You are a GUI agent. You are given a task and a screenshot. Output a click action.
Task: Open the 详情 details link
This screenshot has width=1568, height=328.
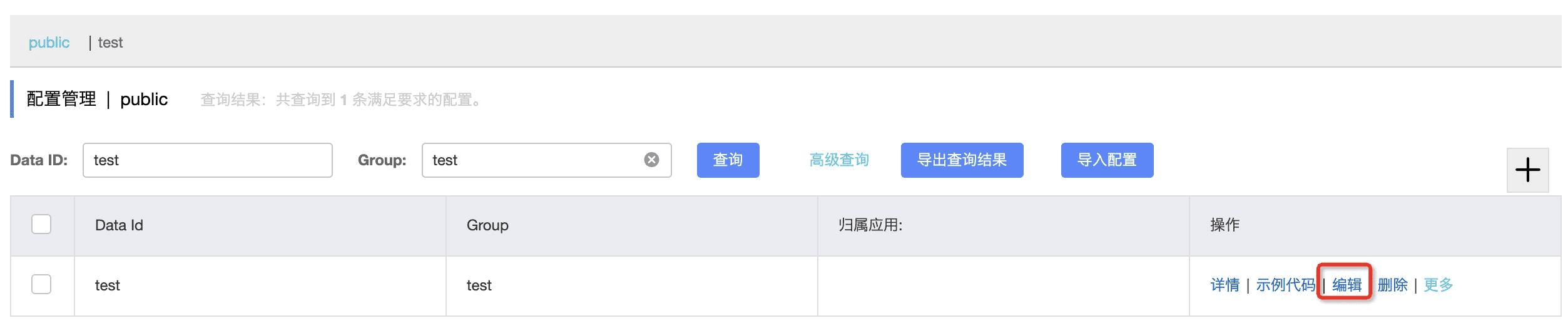[x=1224, y=285]
